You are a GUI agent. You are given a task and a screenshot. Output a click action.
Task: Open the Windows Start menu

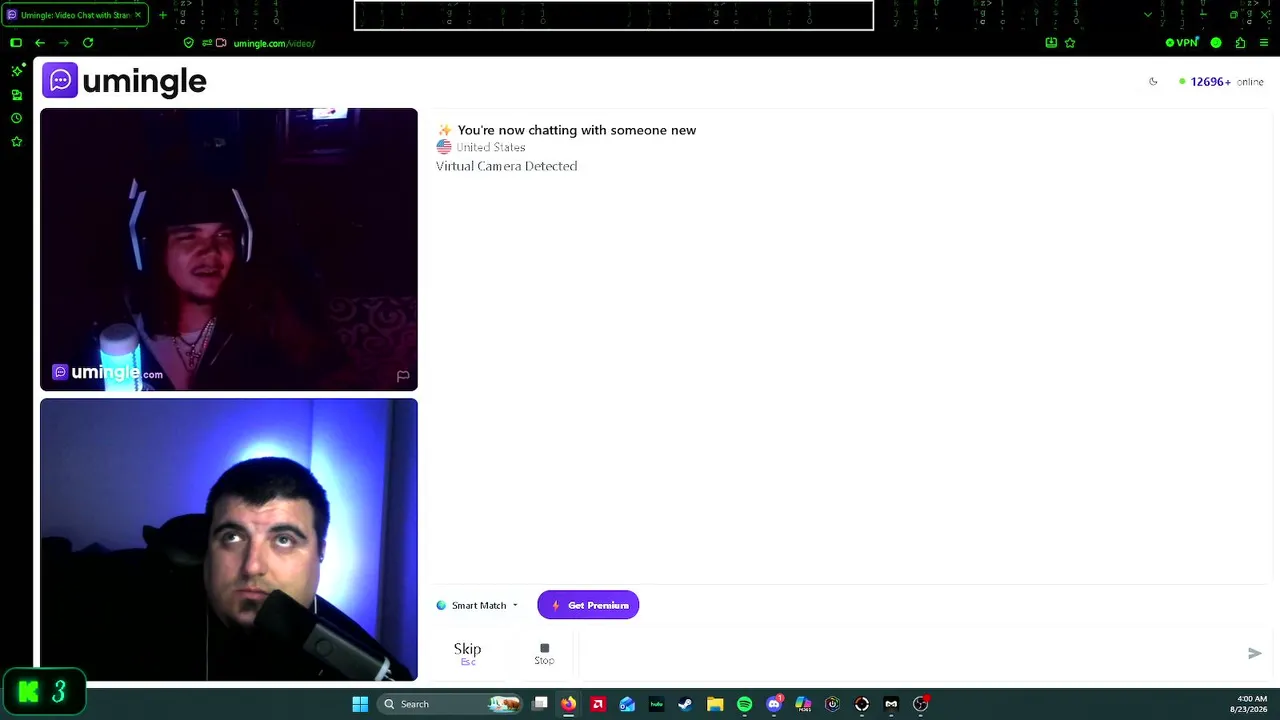coord(360,704)
